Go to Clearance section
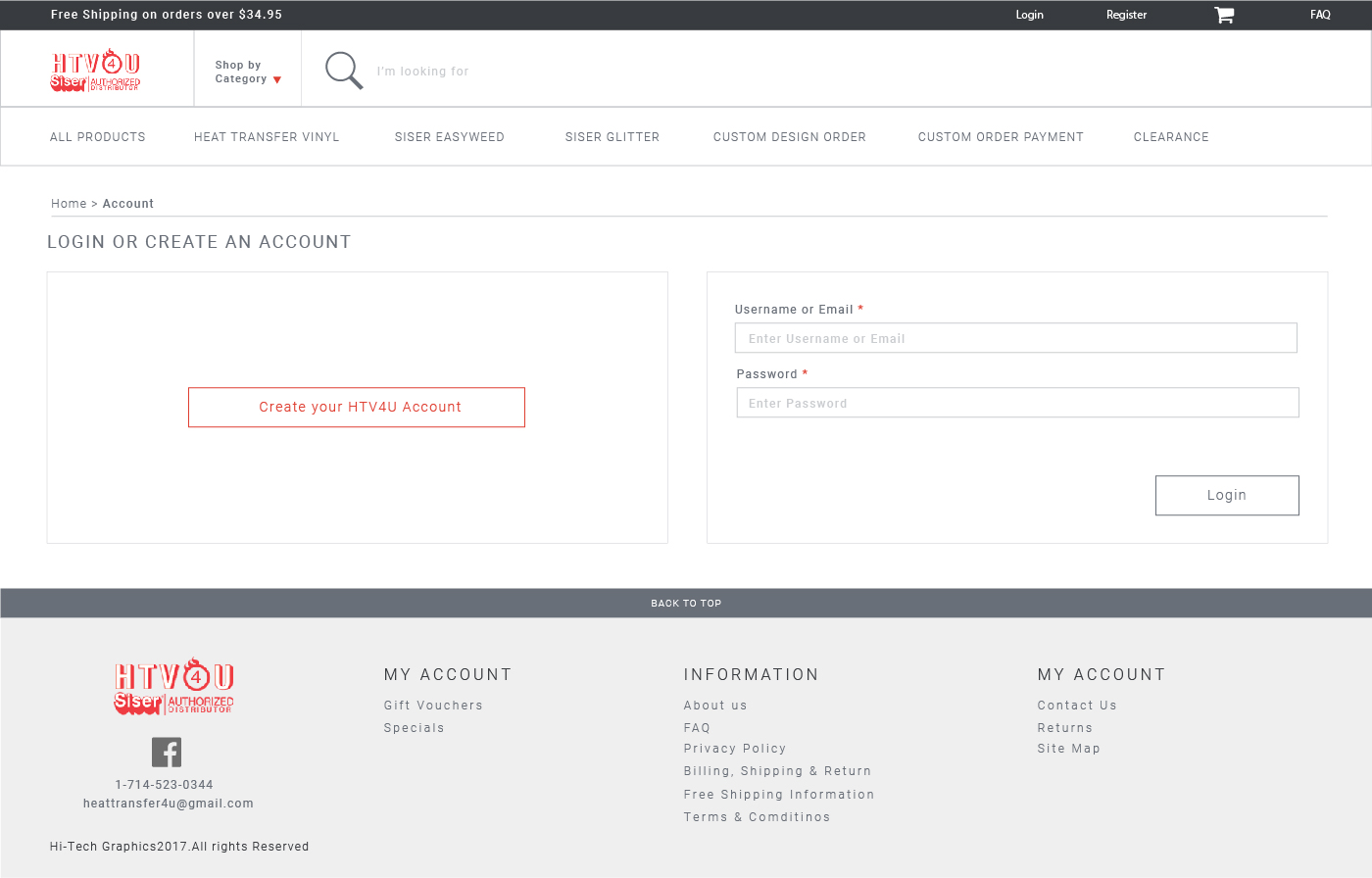Viewport: 1372px width, 878px height. coord(1171,137)
